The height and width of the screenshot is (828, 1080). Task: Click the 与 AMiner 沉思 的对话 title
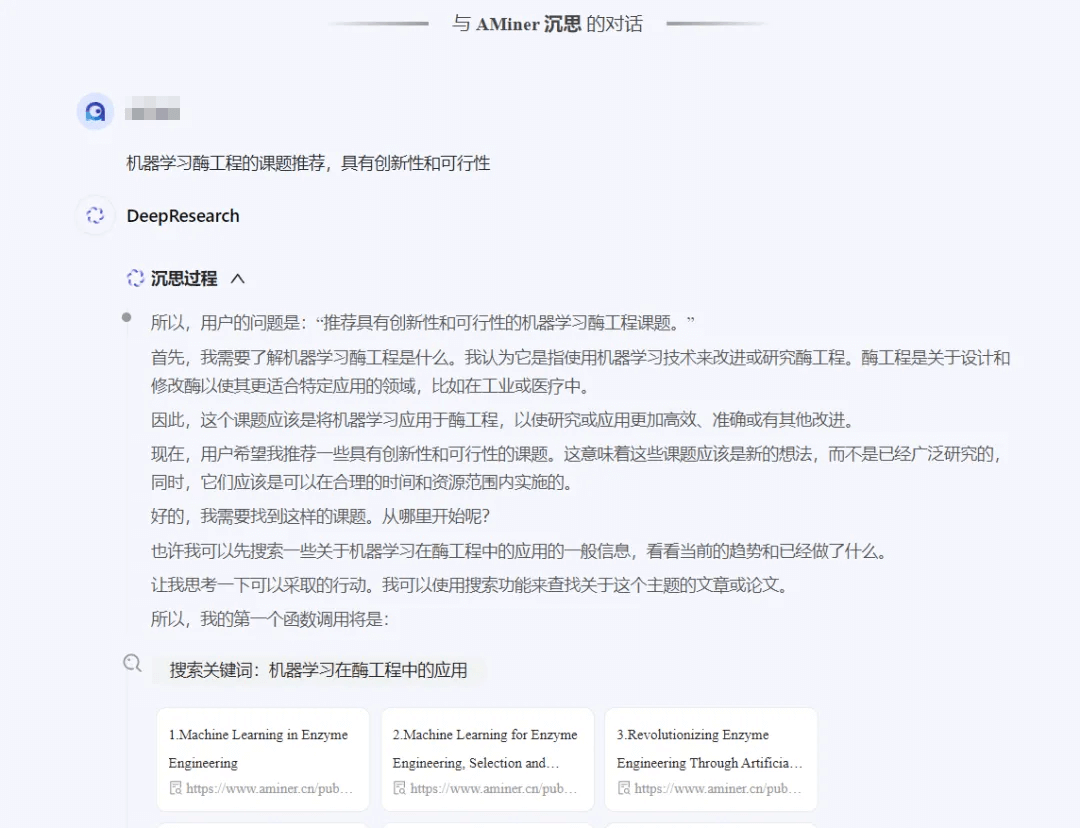click(548, 23)
